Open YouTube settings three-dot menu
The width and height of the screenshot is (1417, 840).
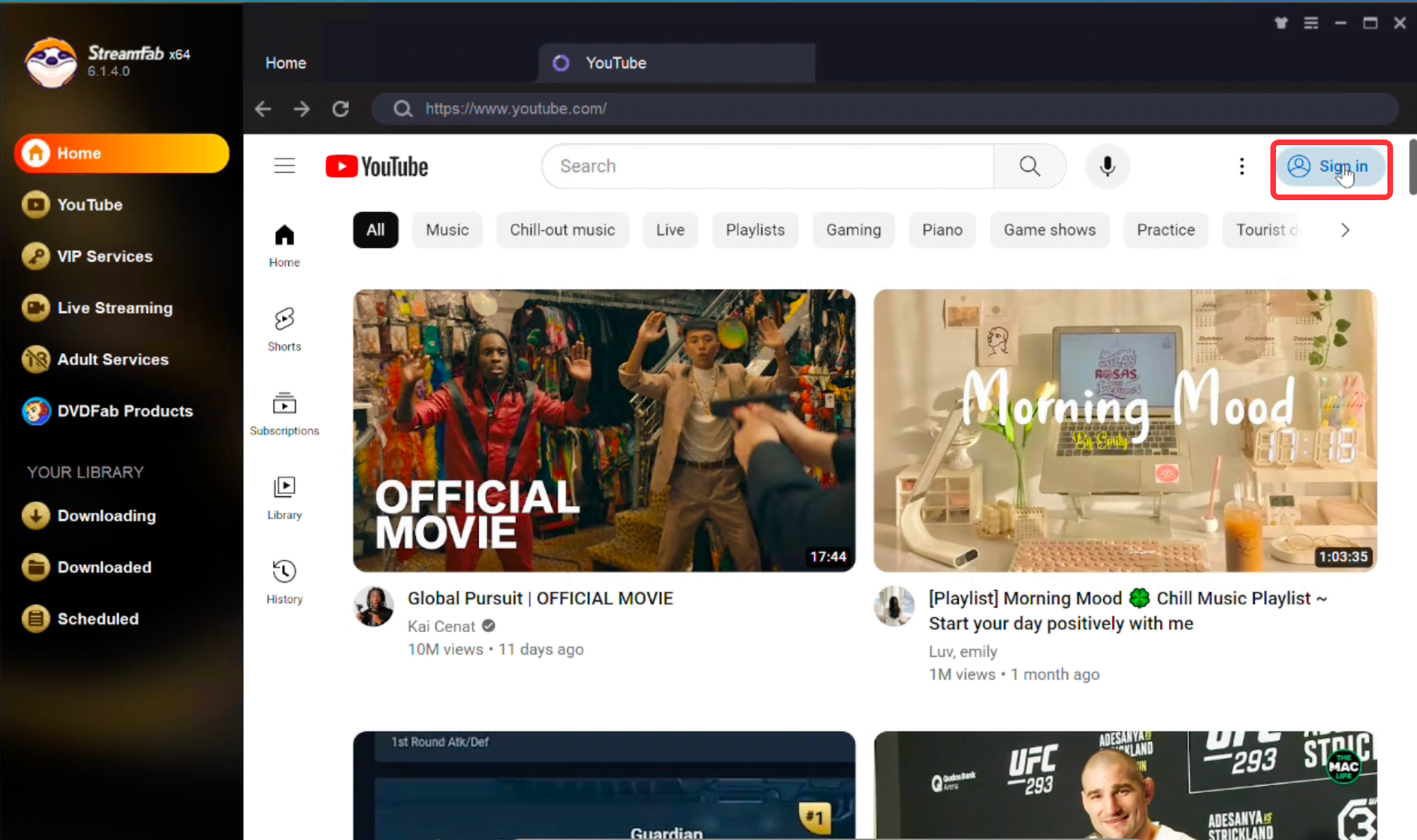pyautogui.click(x=1242, y=166)
